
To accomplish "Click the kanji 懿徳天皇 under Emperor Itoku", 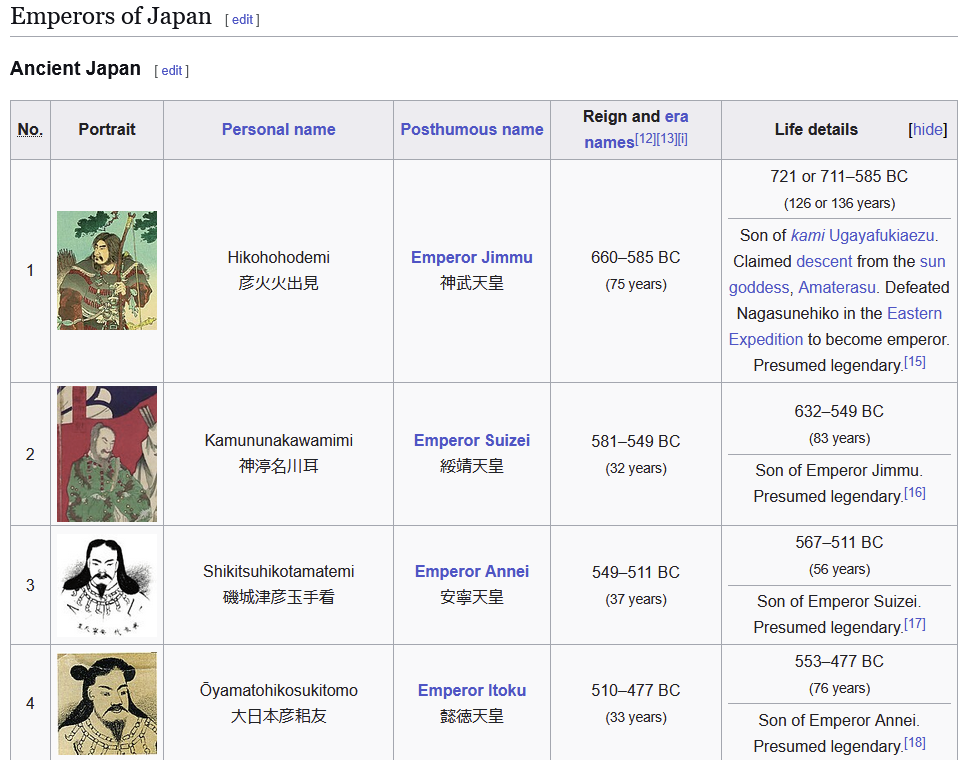I will click(x=472, y=716).
